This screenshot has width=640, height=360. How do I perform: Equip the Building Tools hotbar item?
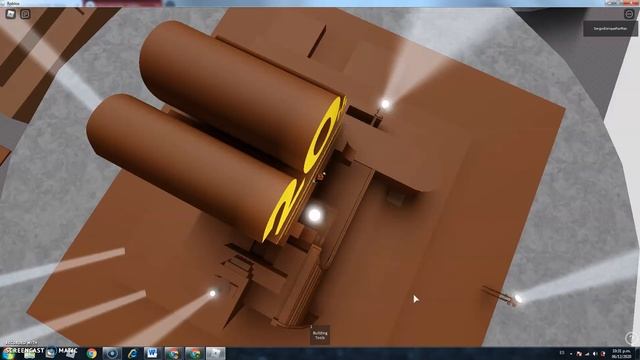[x=320, y=335]
